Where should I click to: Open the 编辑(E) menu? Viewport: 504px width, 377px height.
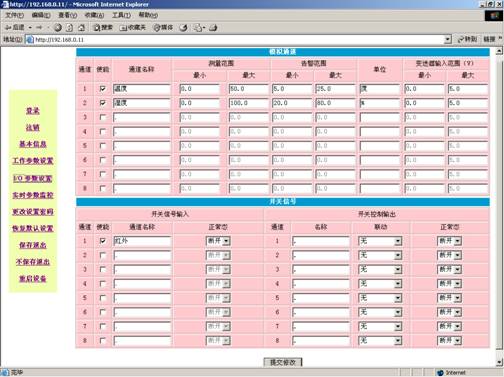coord(41,15)
